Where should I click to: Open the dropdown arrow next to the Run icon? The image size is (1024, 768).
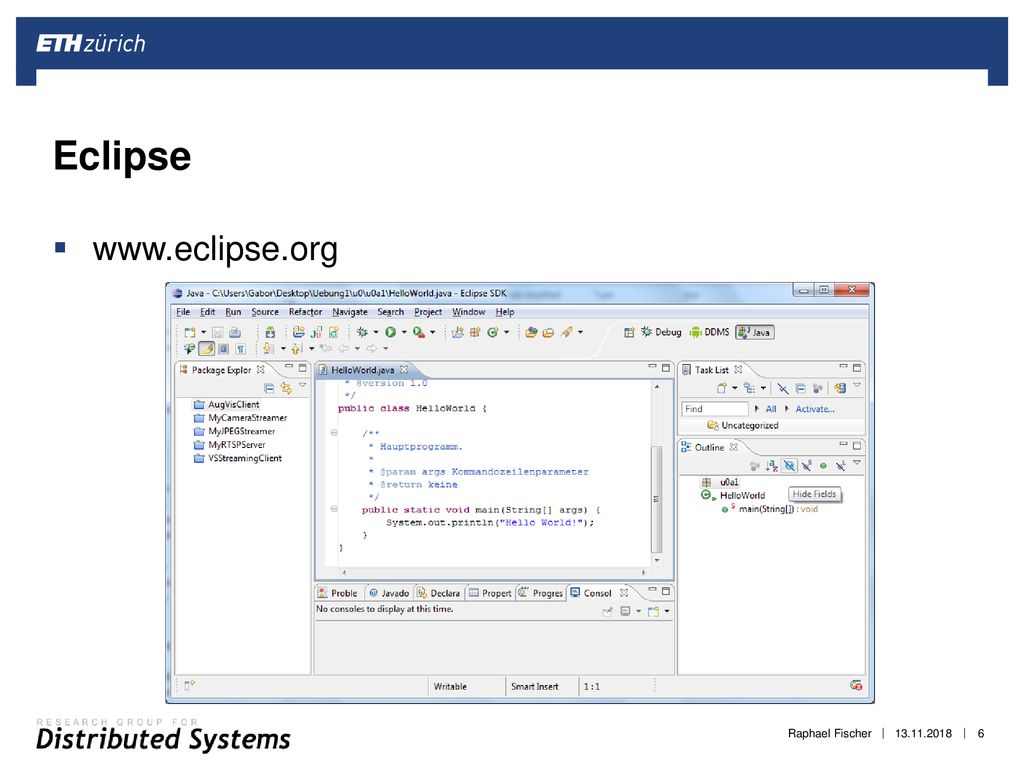pos(404,332)
